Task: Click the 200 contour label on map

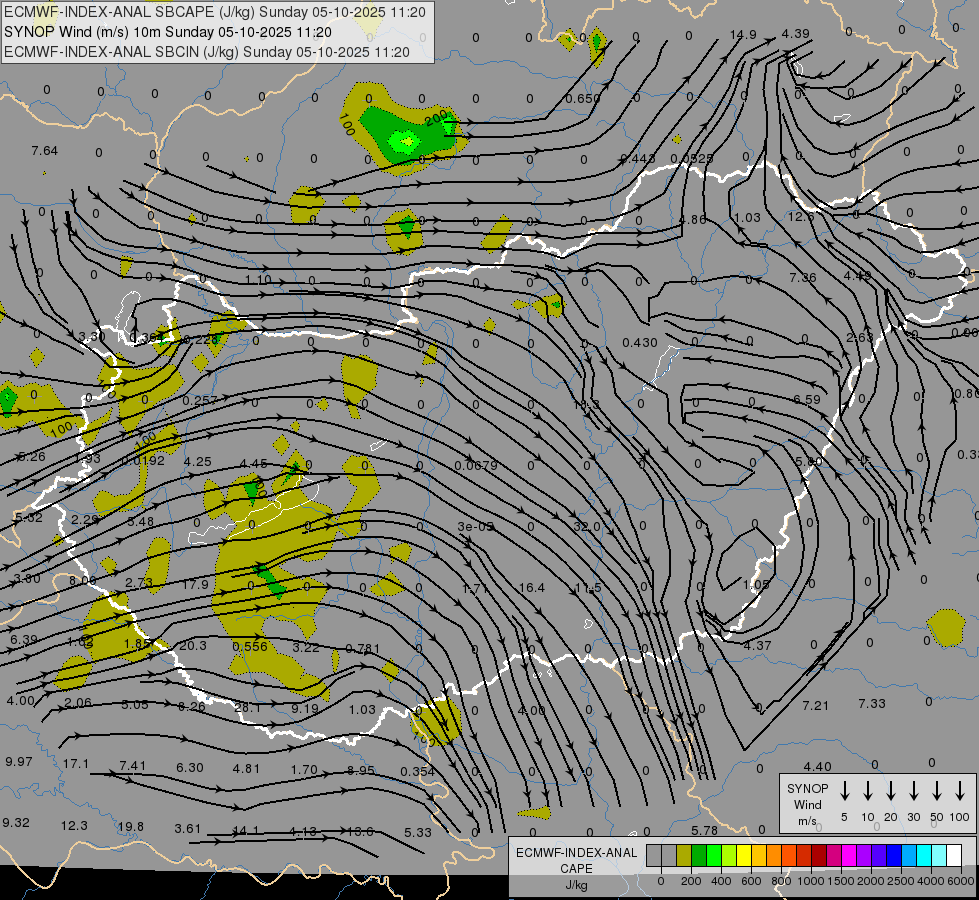Action: click(436, 117)
